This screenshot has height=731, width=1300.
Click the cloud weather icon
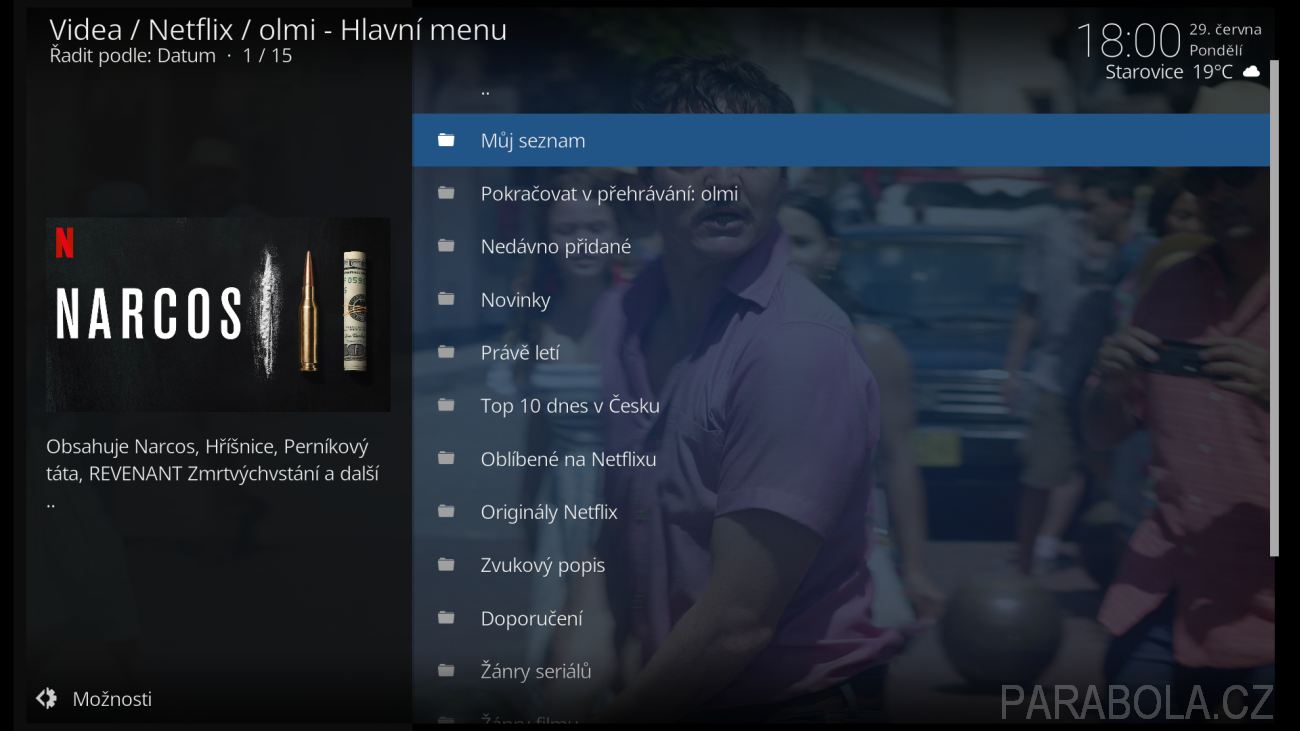point(1251,72)
